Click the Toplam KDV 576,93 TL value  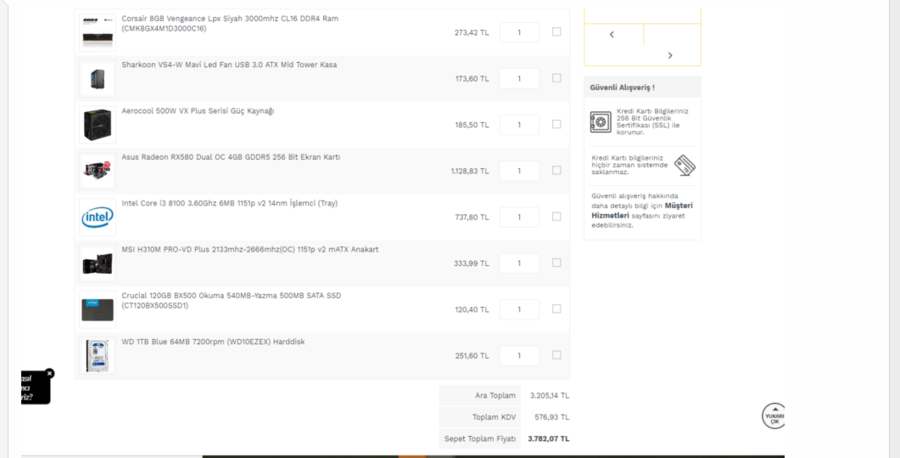coord(552,417)
